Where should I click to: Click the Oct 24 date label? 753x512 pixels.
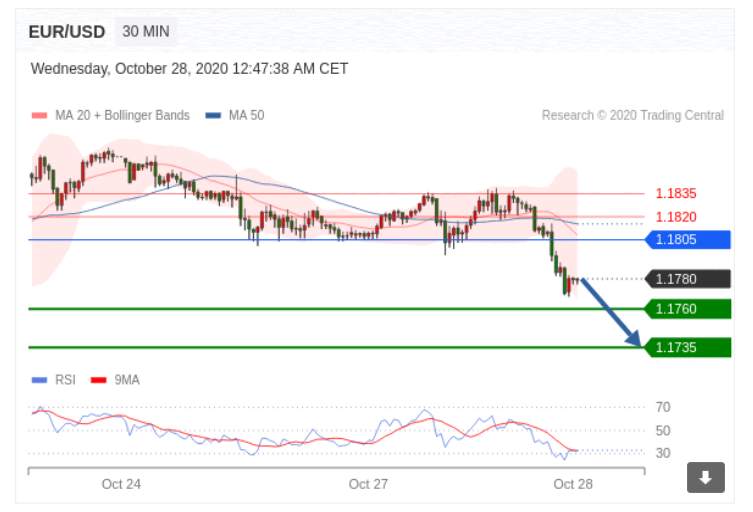tap(121, 484)
